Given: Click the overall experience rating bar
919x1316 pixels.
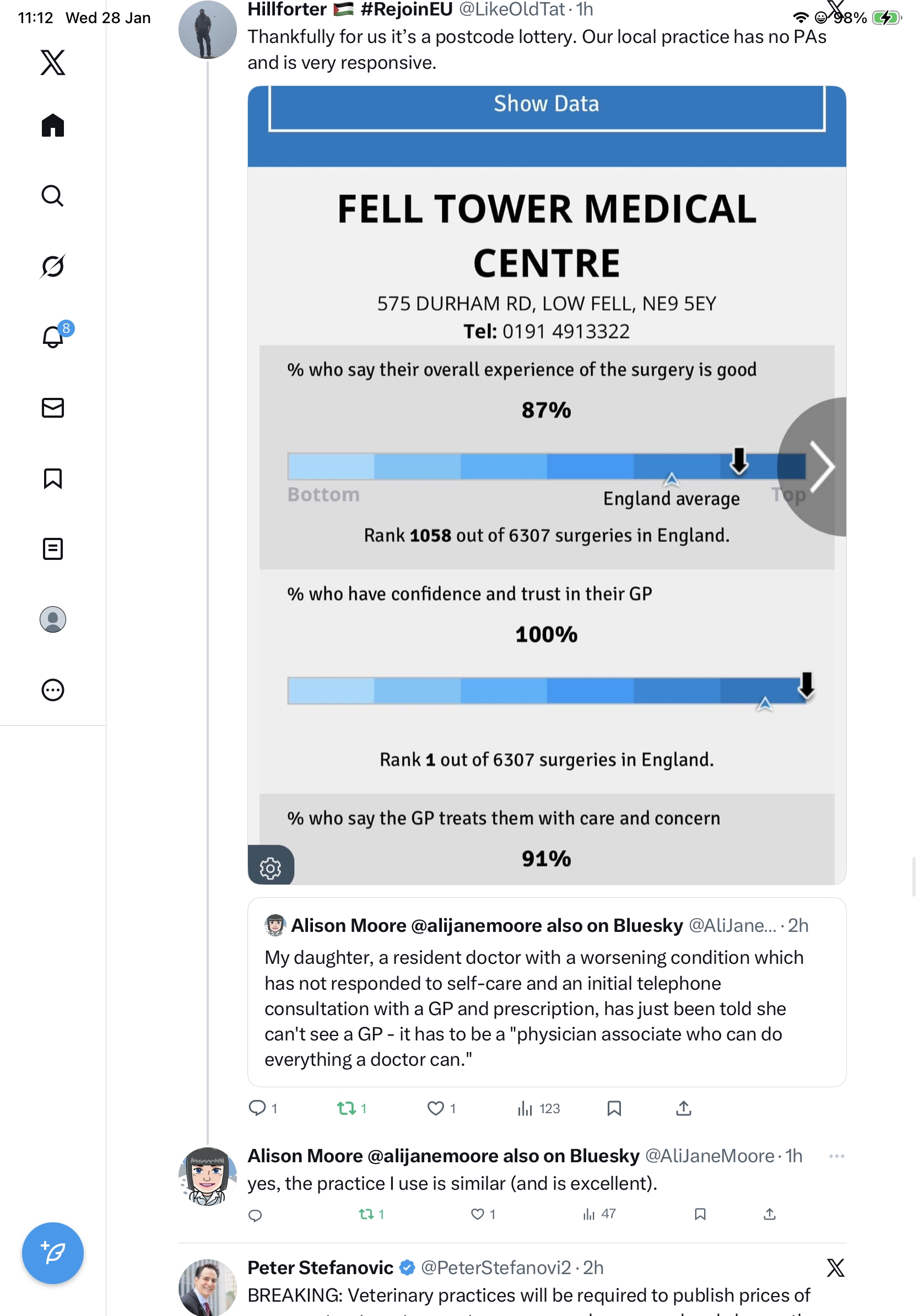Looking at the screenshot, I should (546, 466).
